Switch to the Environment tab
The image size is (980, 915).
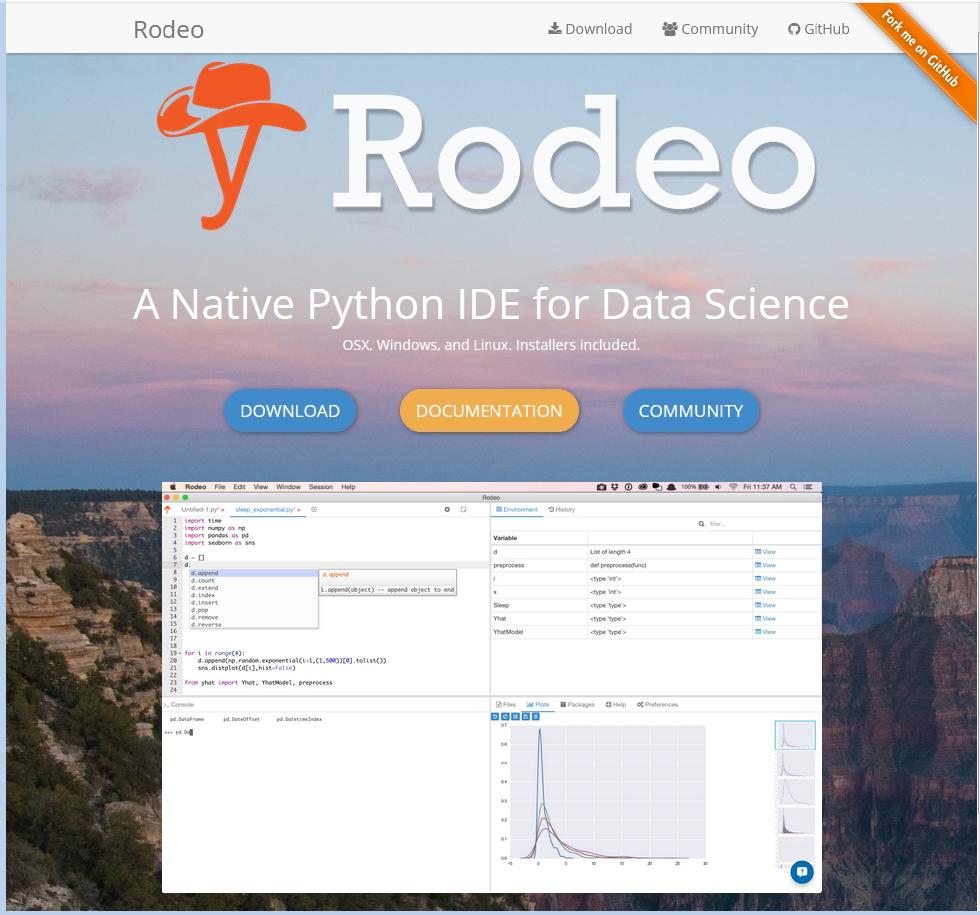pyautogui.click(x=517, y=509)
